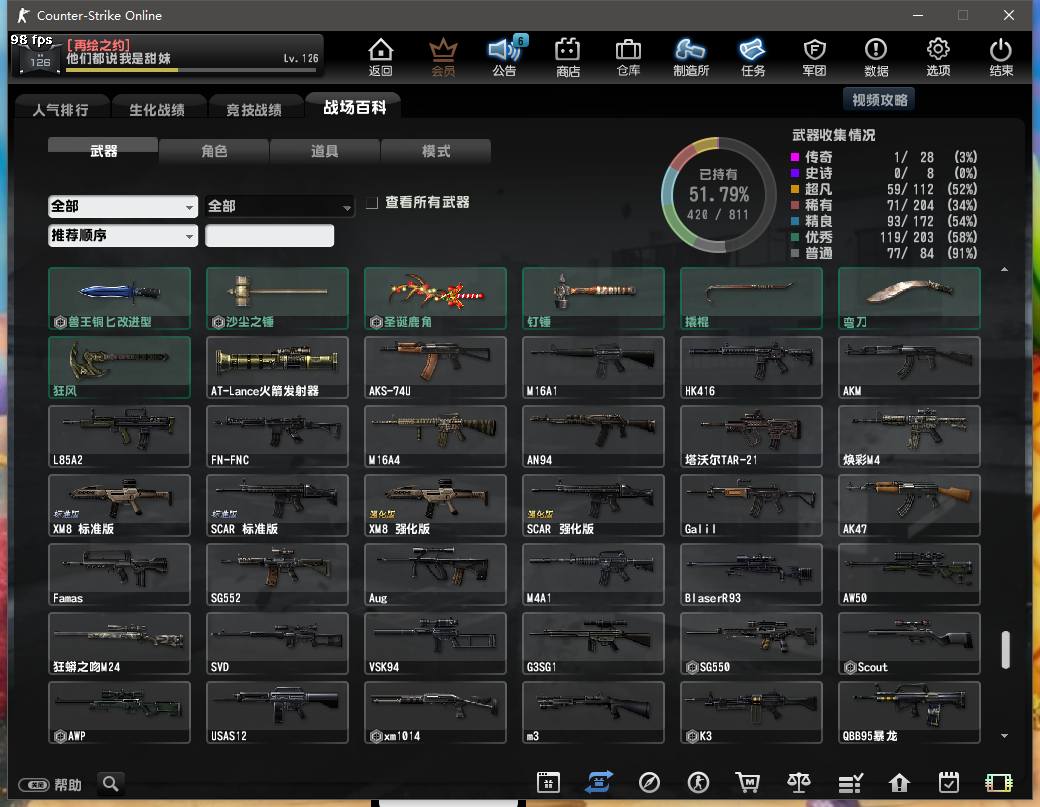Select the 角色 sub-tab
The image size is (1040, 807).
(x=214, y=151)
